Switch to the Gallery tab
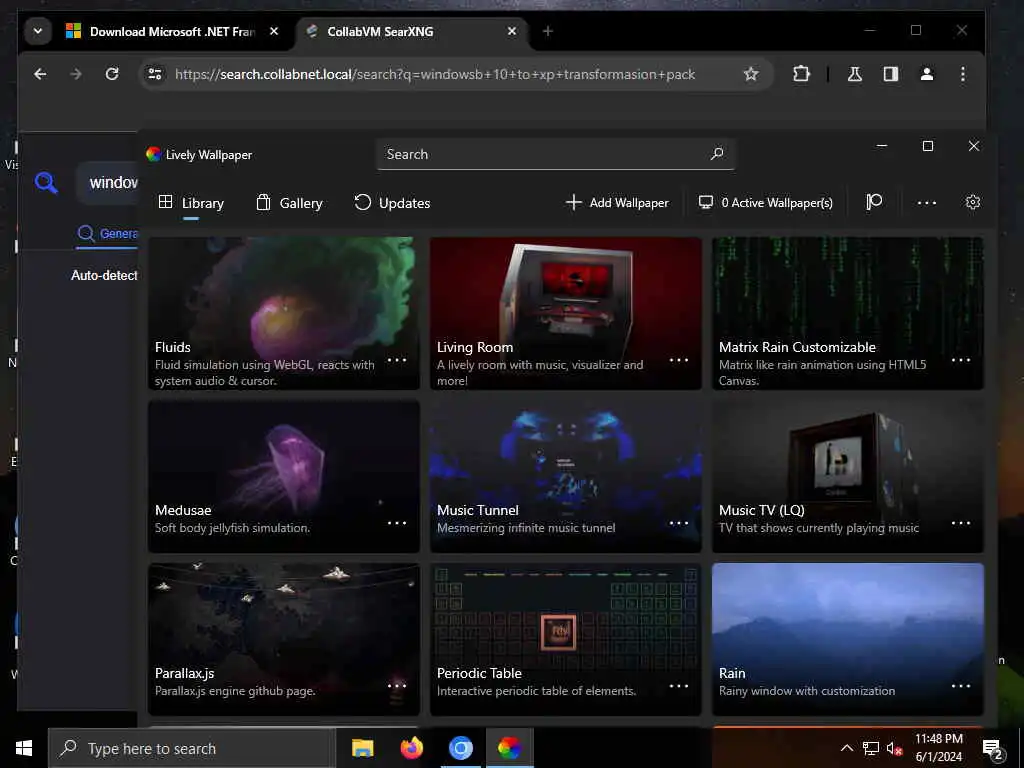This screenshot has width=1024, height=768. pos(289,203)
